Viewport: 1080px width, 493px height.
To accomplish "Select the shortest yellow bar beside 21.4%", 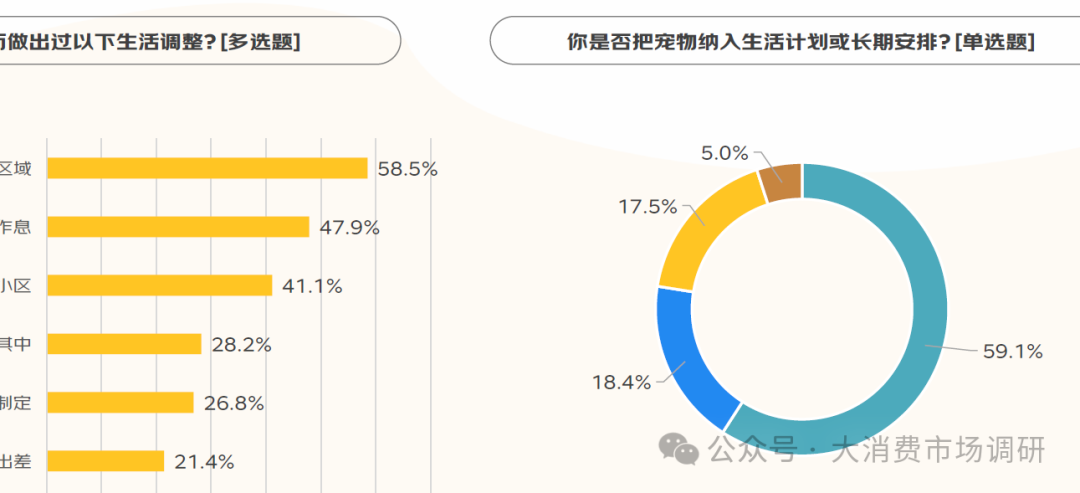I will point(106,461).
